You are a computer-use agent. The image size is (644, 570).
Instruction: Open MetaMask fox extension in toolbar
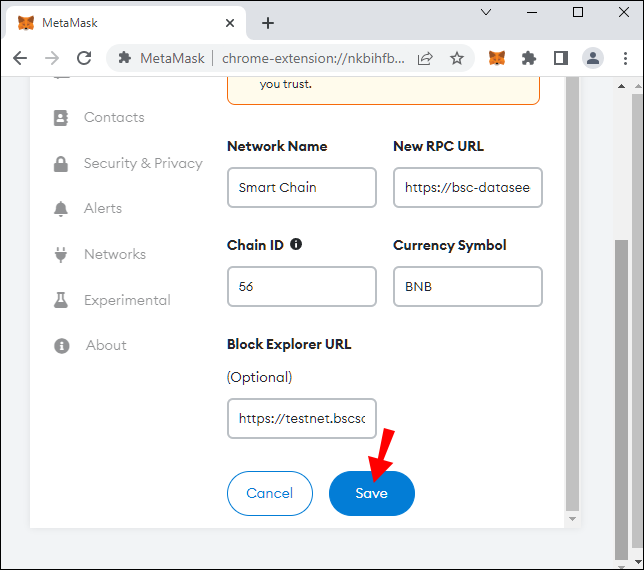(497, 58)
